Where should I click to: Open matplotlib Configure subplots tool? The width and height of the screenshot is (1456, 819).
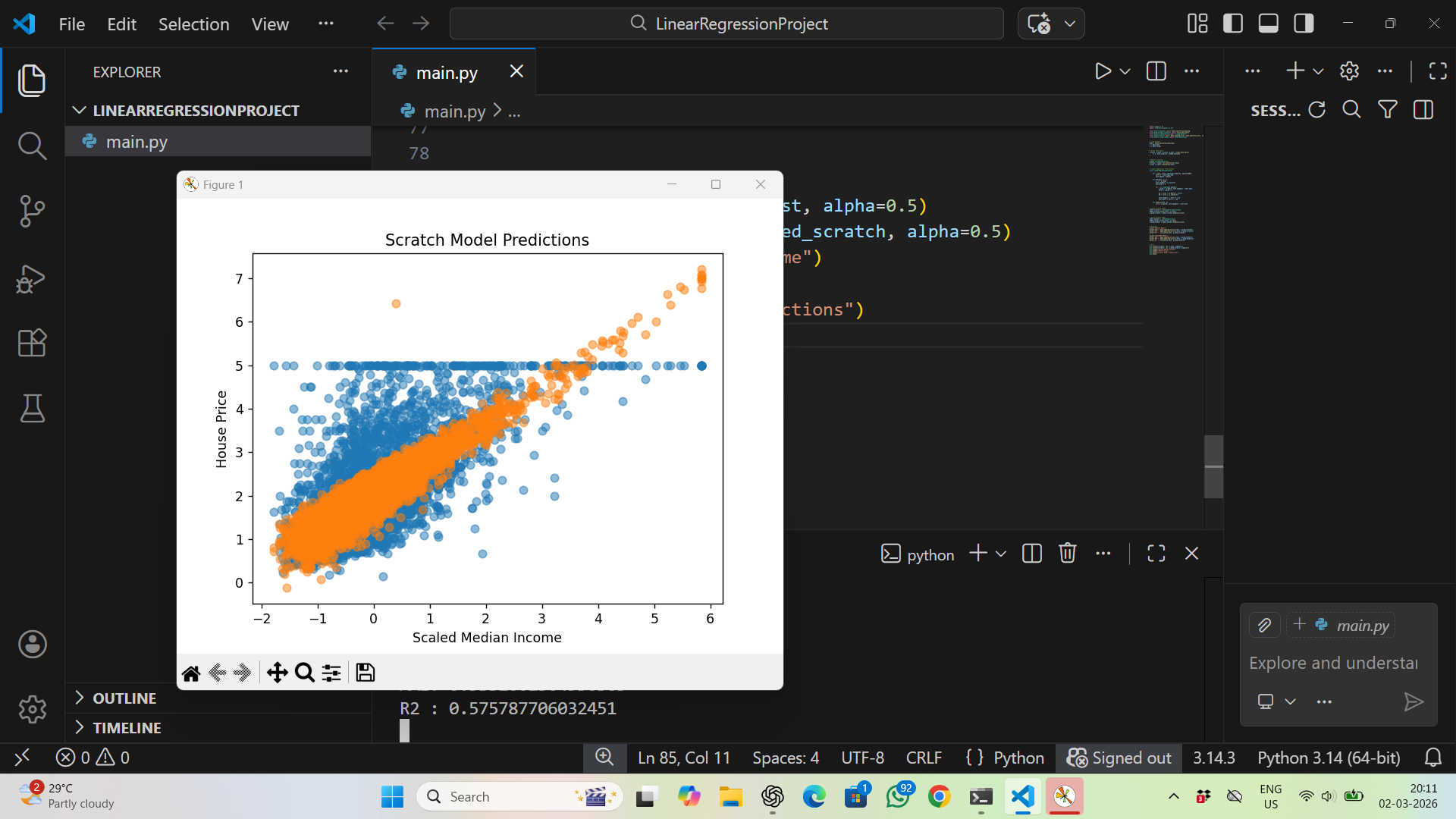coord(331,673)
